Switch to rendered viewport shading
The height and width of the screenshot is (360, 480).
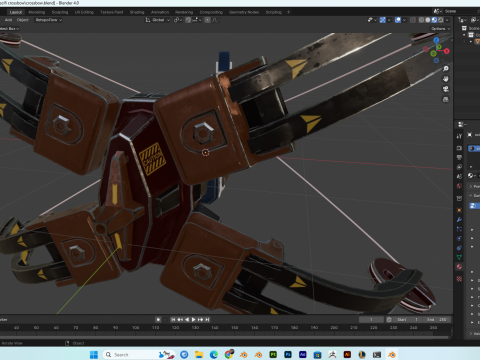click(441, 20)
